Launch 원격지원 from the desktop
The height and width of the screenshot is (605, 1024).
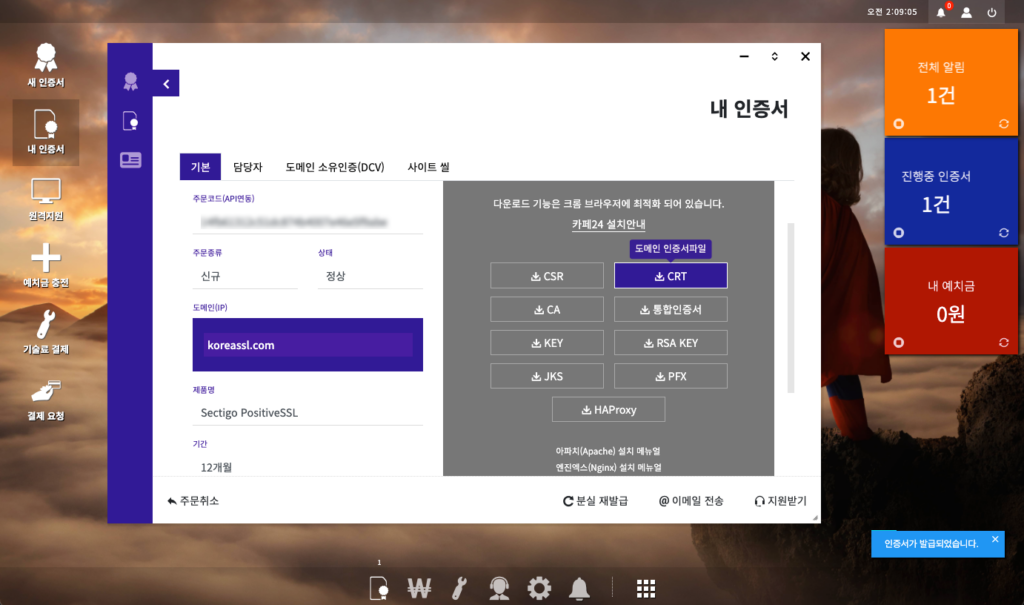[46, 199]
